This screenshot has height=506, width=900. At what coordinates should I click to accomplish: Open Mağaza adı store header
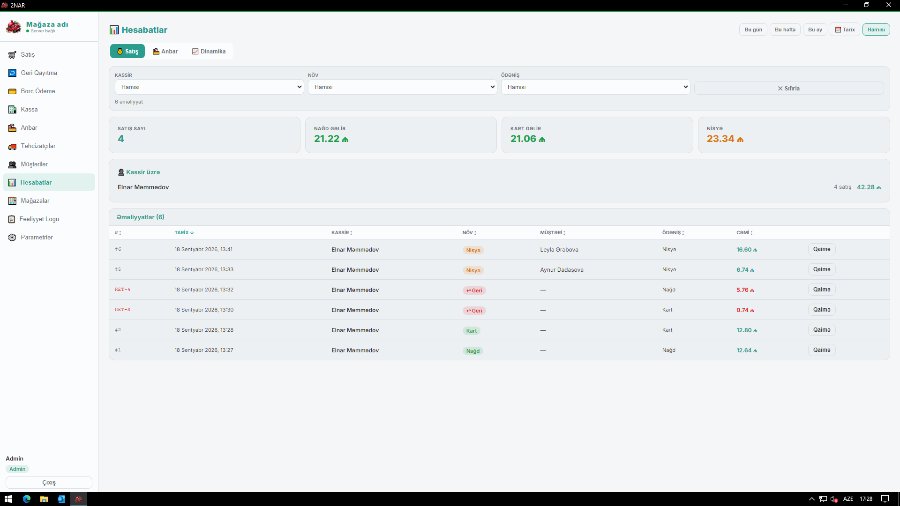(47, 26)
